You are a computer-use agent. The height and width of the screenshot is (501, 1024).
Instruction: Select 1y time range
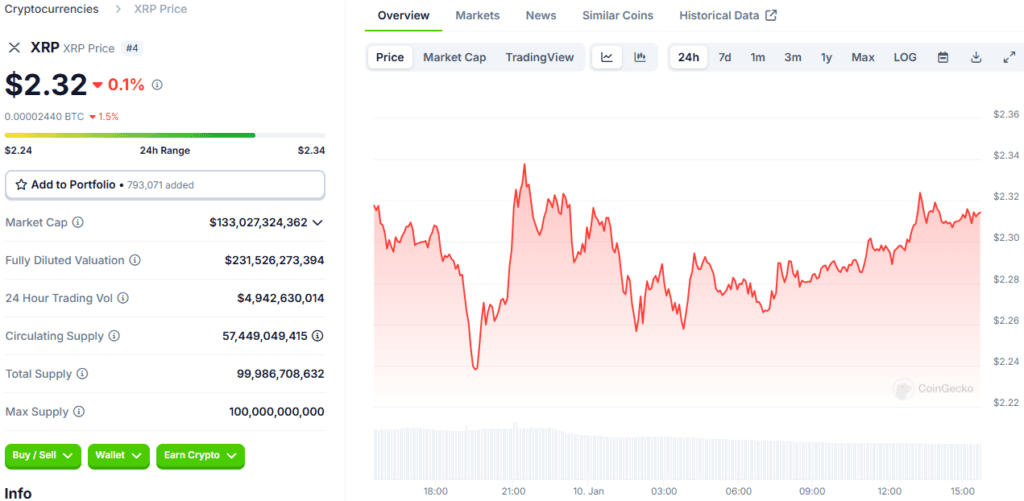coord(827,57)
